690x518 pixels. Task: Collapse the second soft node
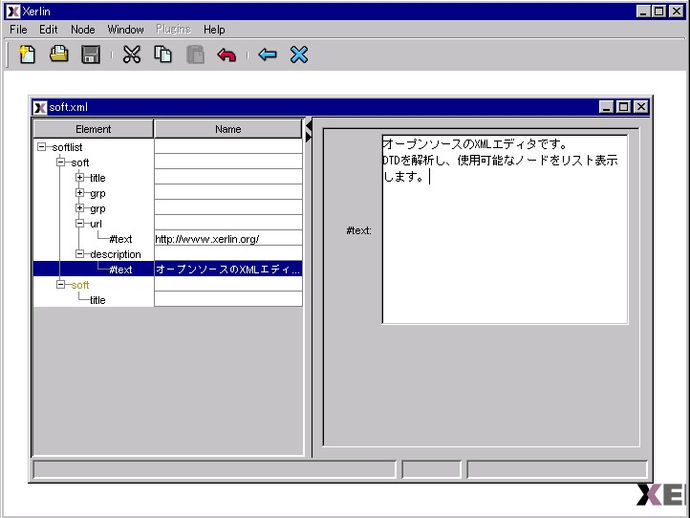60,284
